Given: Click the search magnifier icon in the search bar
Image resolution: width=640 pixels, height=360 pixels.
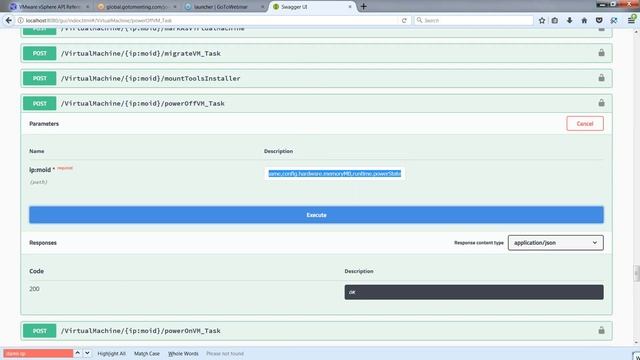Looking at the screenshot, I should click(x=419, y=20).
